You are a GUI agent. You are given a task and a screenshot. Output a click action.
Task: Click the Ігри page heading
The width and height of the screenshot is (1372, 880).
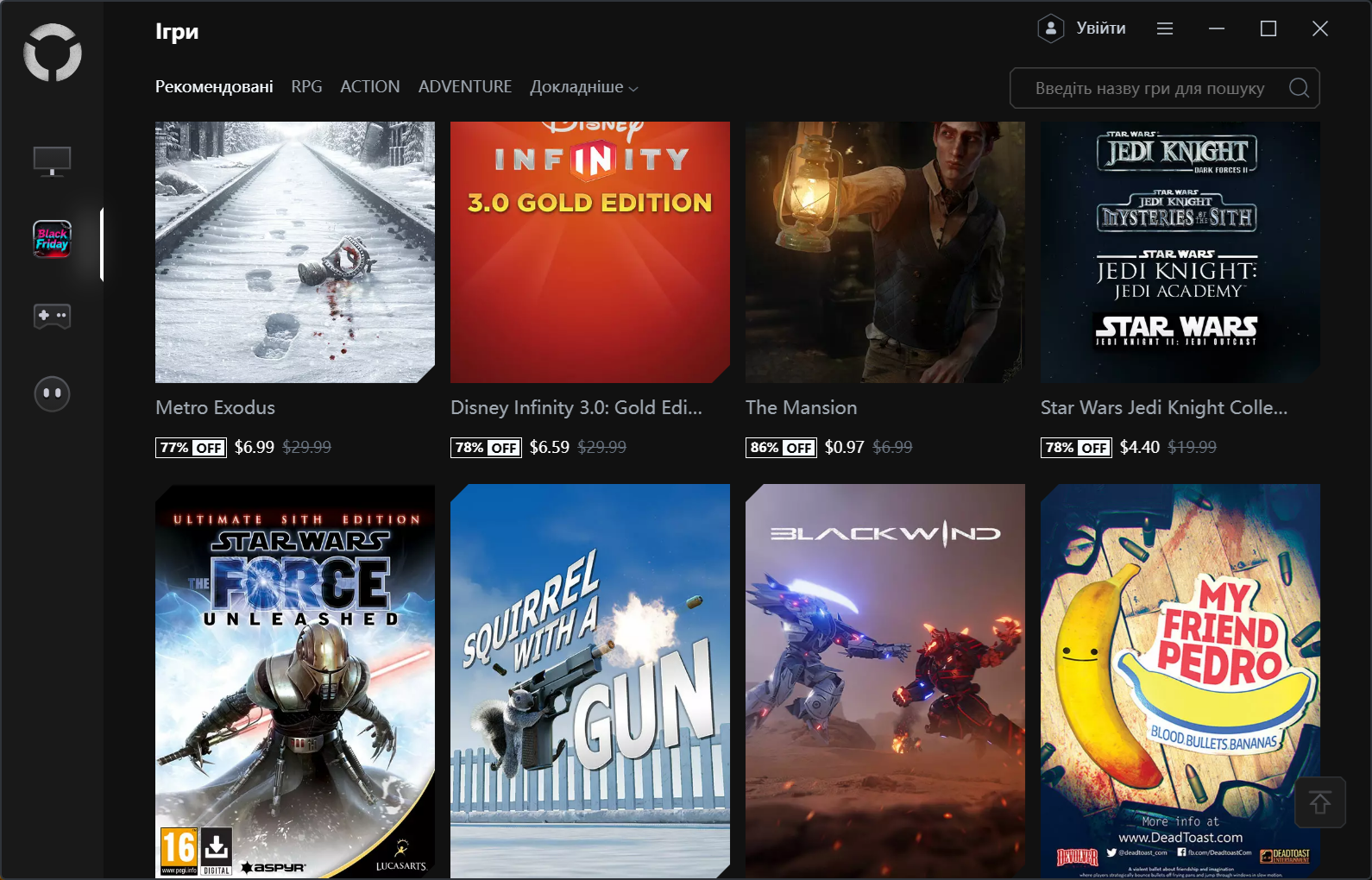tap(177, 32)
